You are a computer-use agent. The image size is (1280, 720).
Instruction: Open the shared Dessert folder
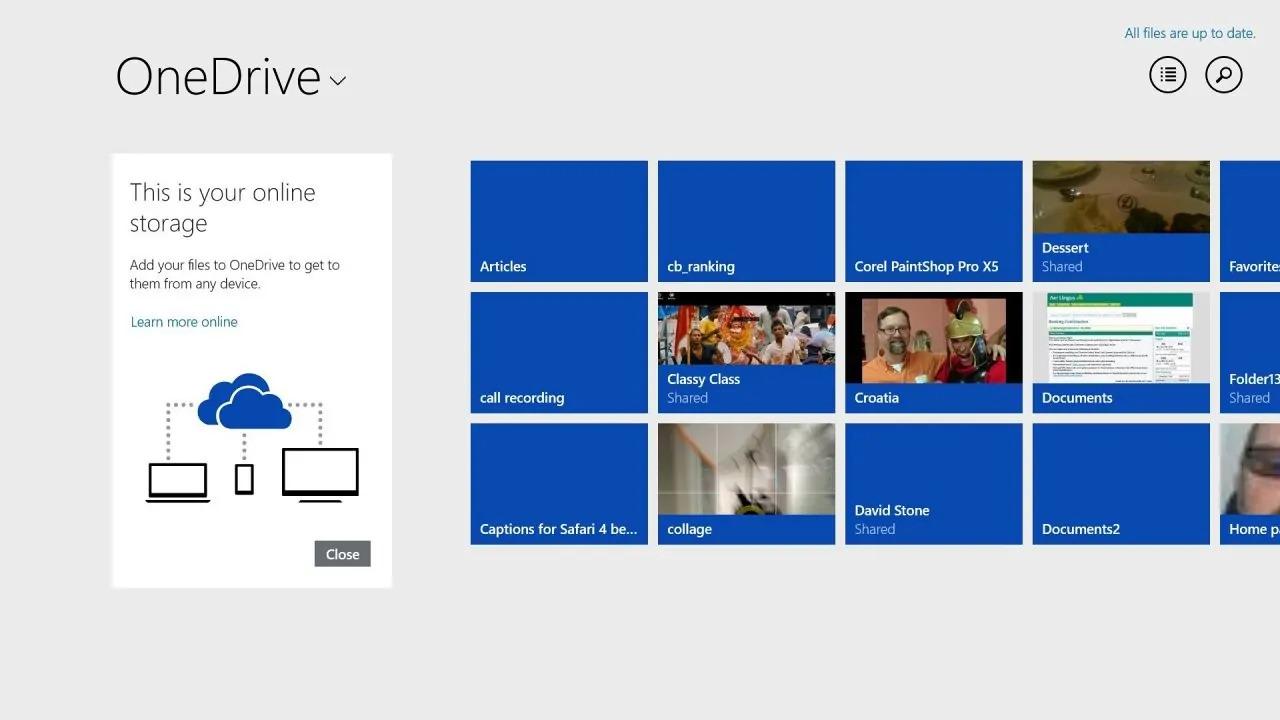[1121, 221]
